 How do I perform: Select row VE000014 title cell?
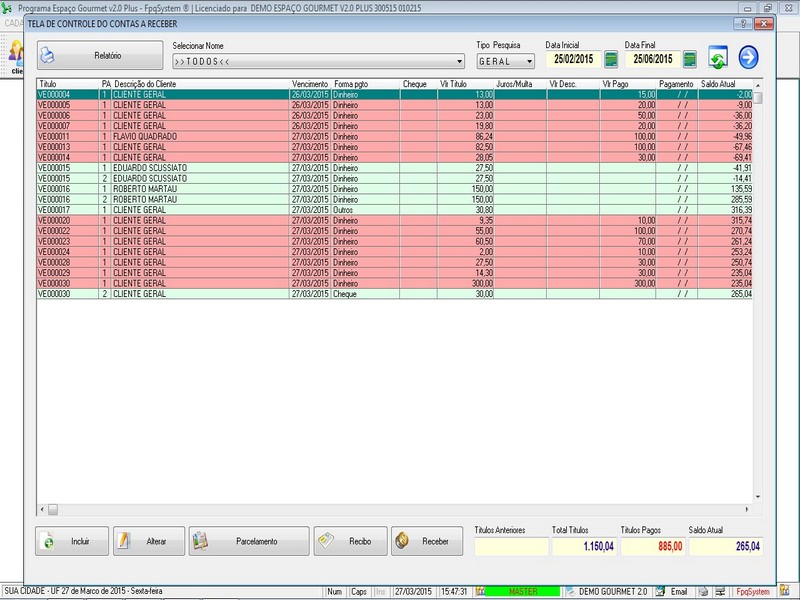click(x=68, y=158)
